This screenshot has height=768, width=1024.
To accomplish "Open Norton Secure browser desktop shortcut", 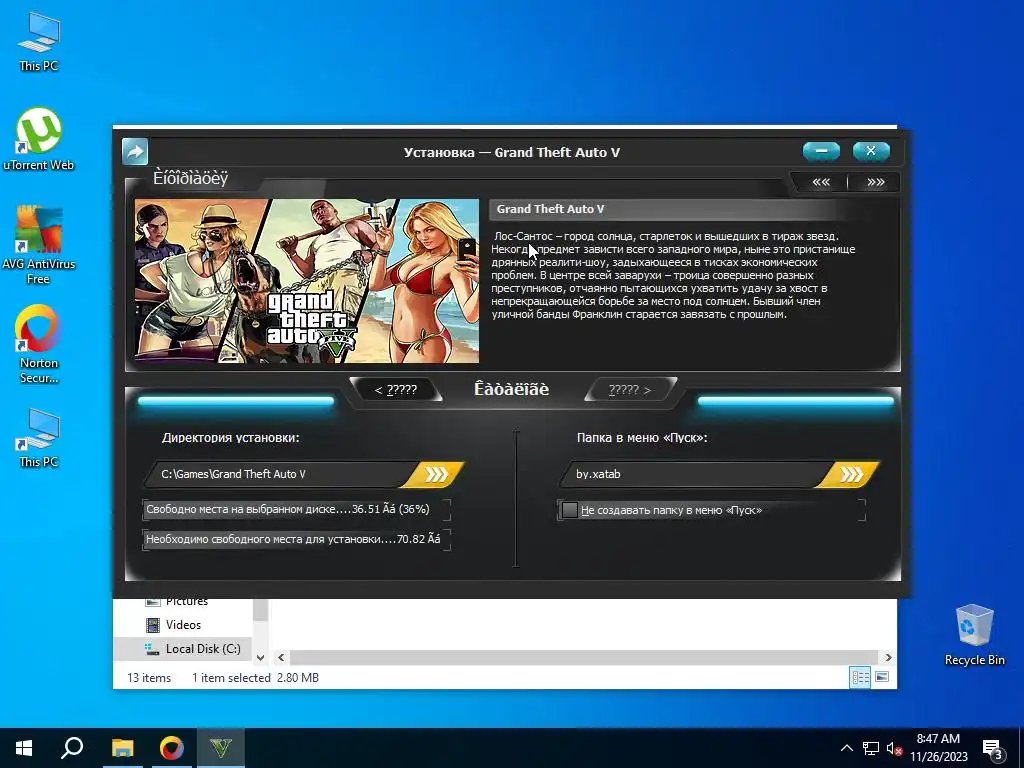I will (x=39, y=344).
